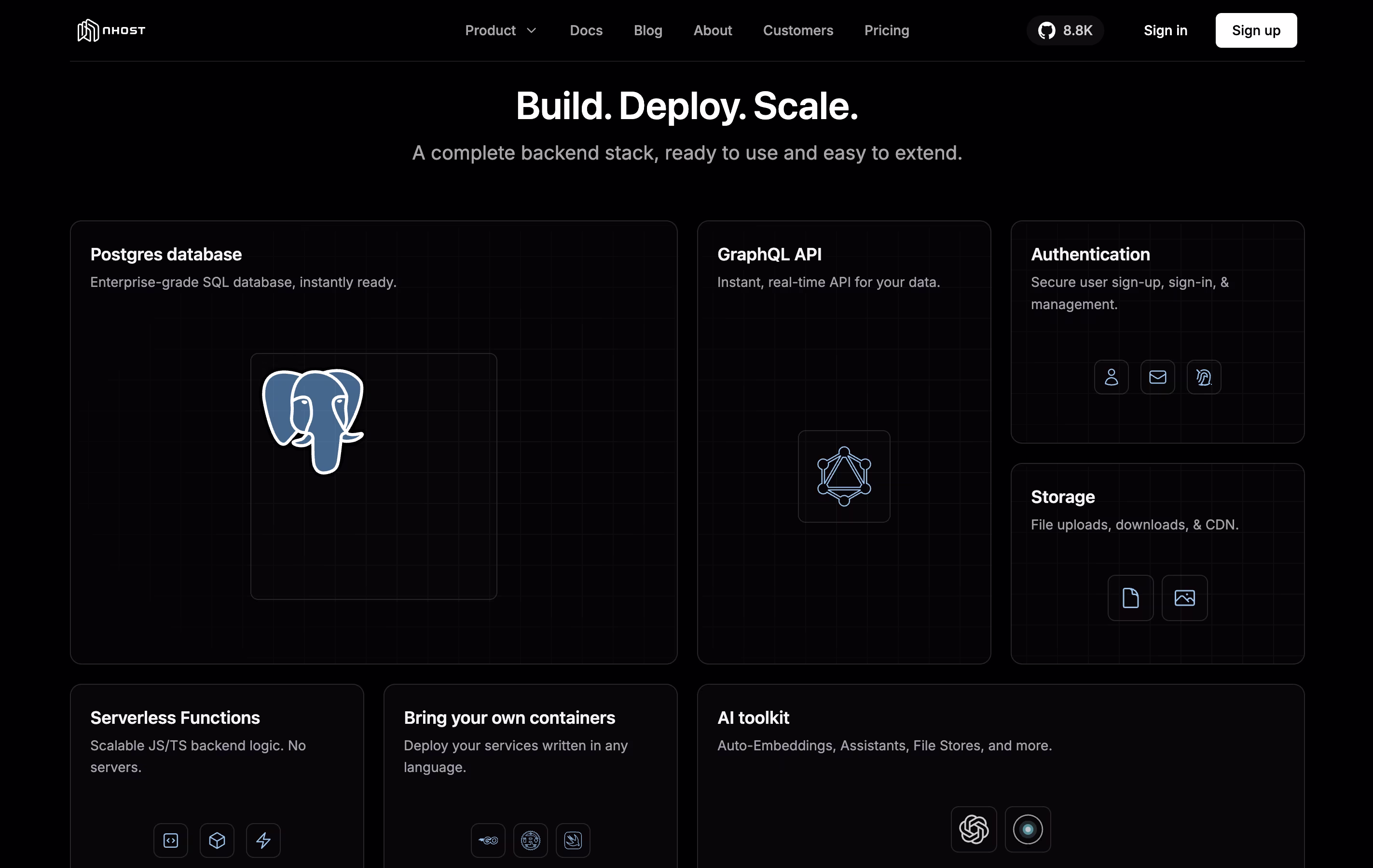Click the Swift language icon
Screen dimensions: 1373x868
(x=573, y=840)
